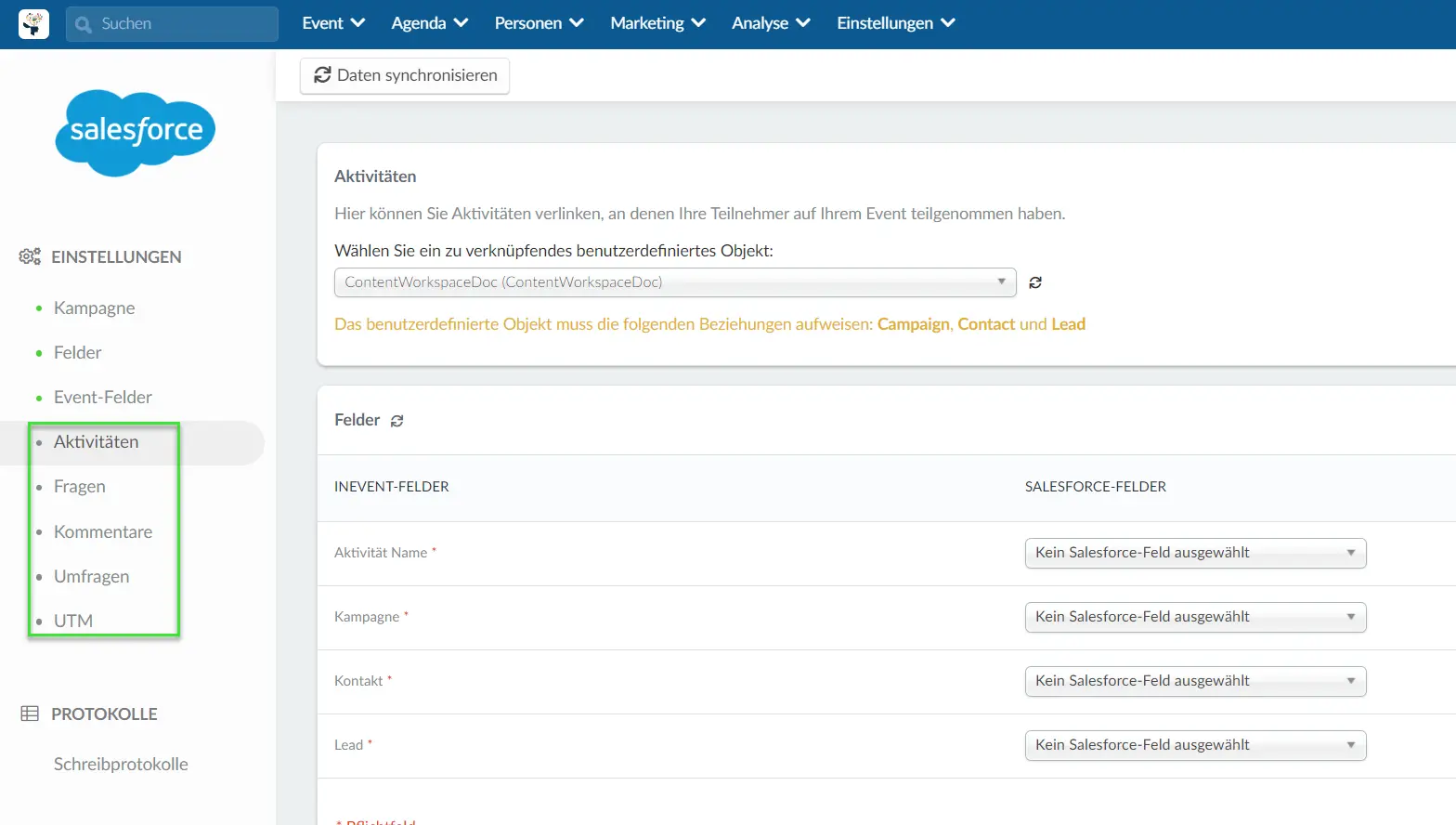Click the InEvent logo icon in the top bar

[33, 24]
